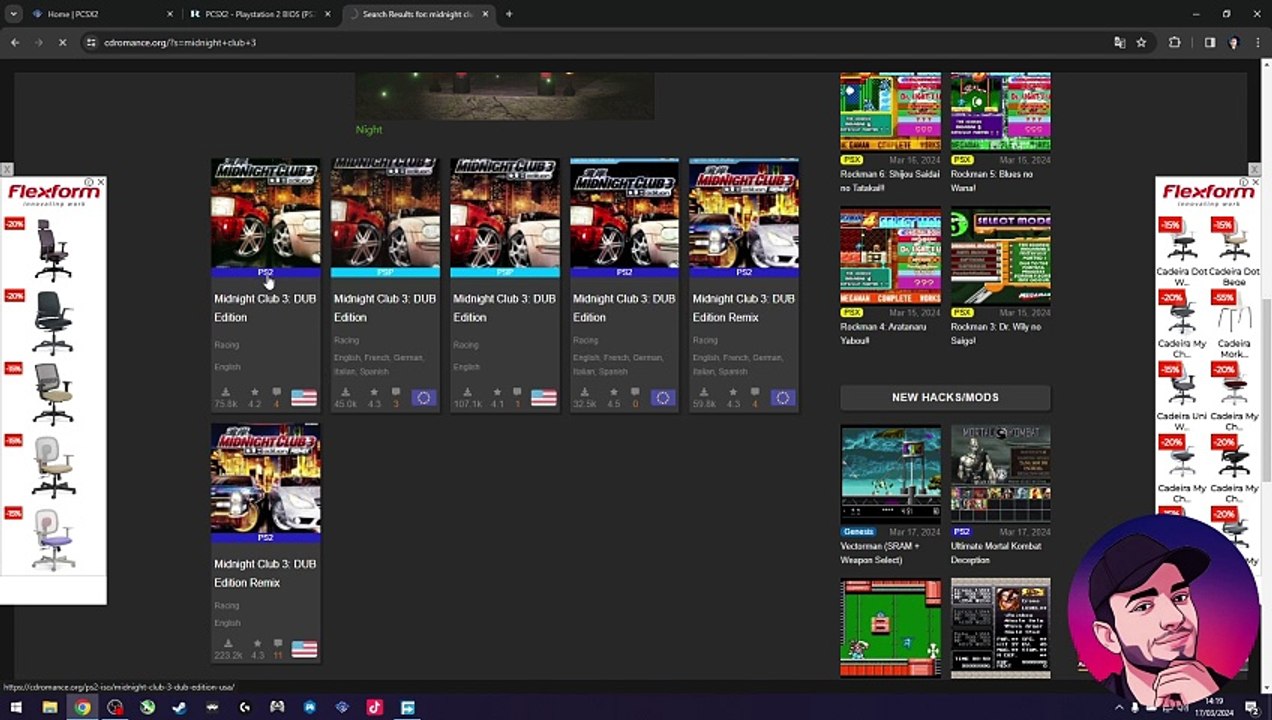Image resolution: width=1272 pixels, height=720 pixels.
Task: Click the USA flag on the 75.8k card
Action: pos(304,397)
